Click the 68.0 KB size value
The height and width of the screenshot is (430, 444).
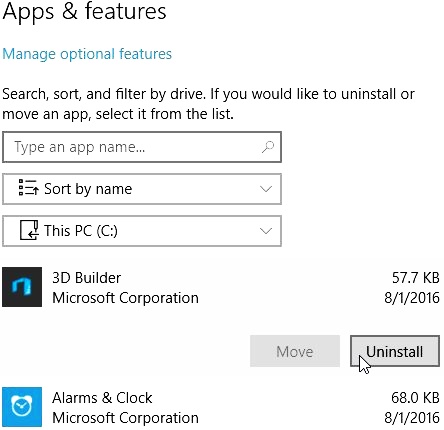pyautogui.click(x=415, y=398)
